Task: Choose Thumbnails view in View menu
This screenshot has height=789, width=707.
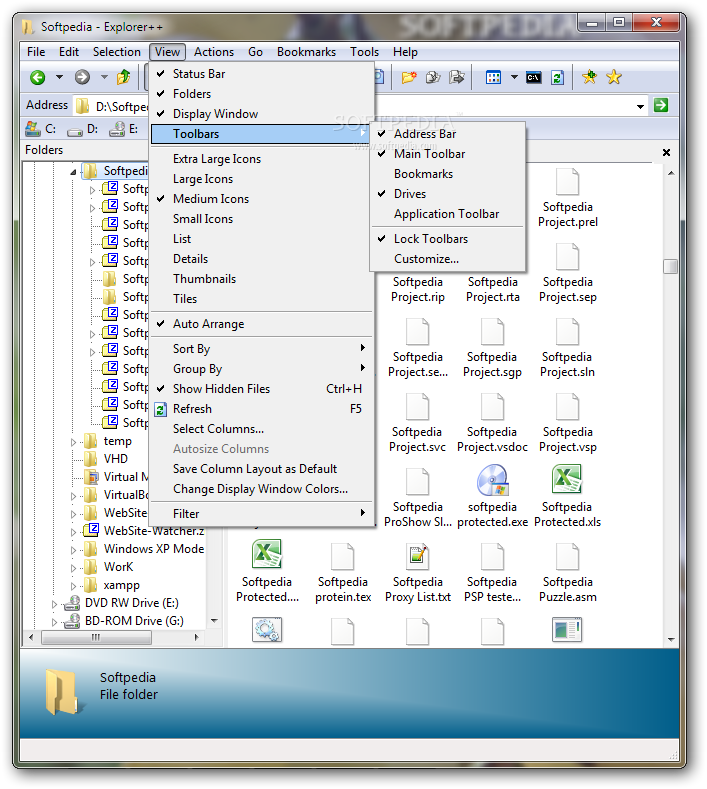Action: 262,279
